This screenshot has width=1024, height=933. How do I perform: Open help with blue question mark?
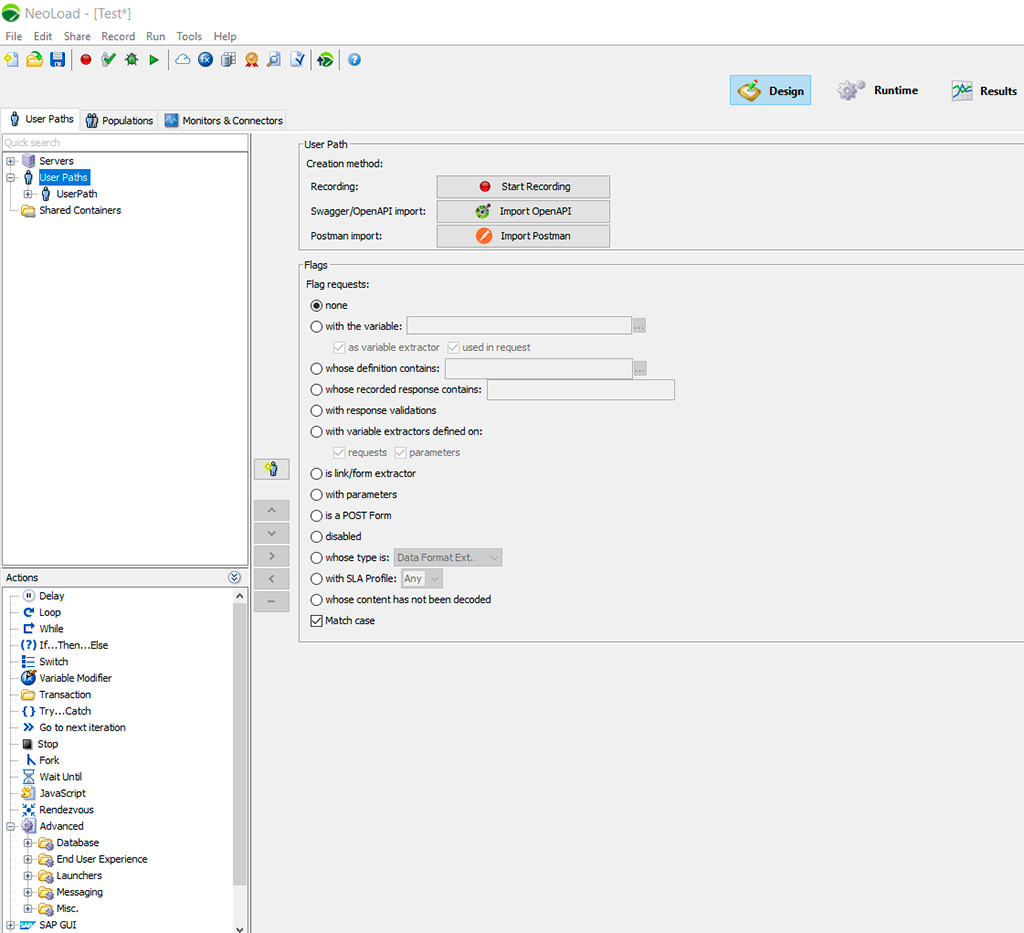click(x=354, y=60)
